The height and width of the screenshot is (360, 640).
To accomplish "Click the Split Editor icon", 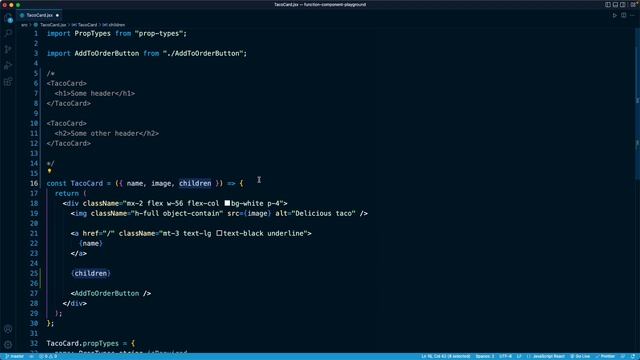I will 624,16.
